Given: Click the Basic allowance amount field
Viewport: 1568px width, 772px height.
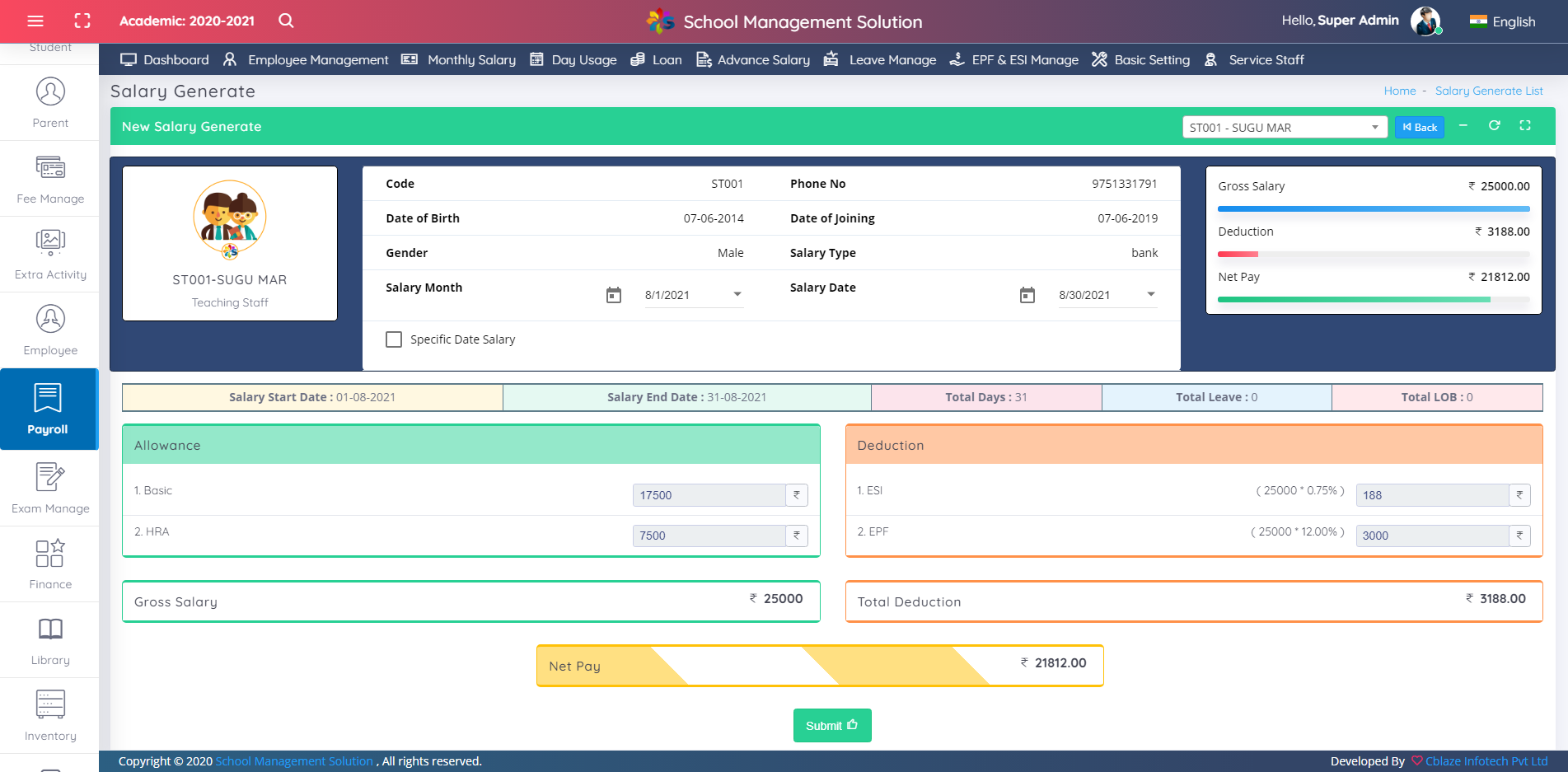Looking at the screenshot, I should coord(709,495).
